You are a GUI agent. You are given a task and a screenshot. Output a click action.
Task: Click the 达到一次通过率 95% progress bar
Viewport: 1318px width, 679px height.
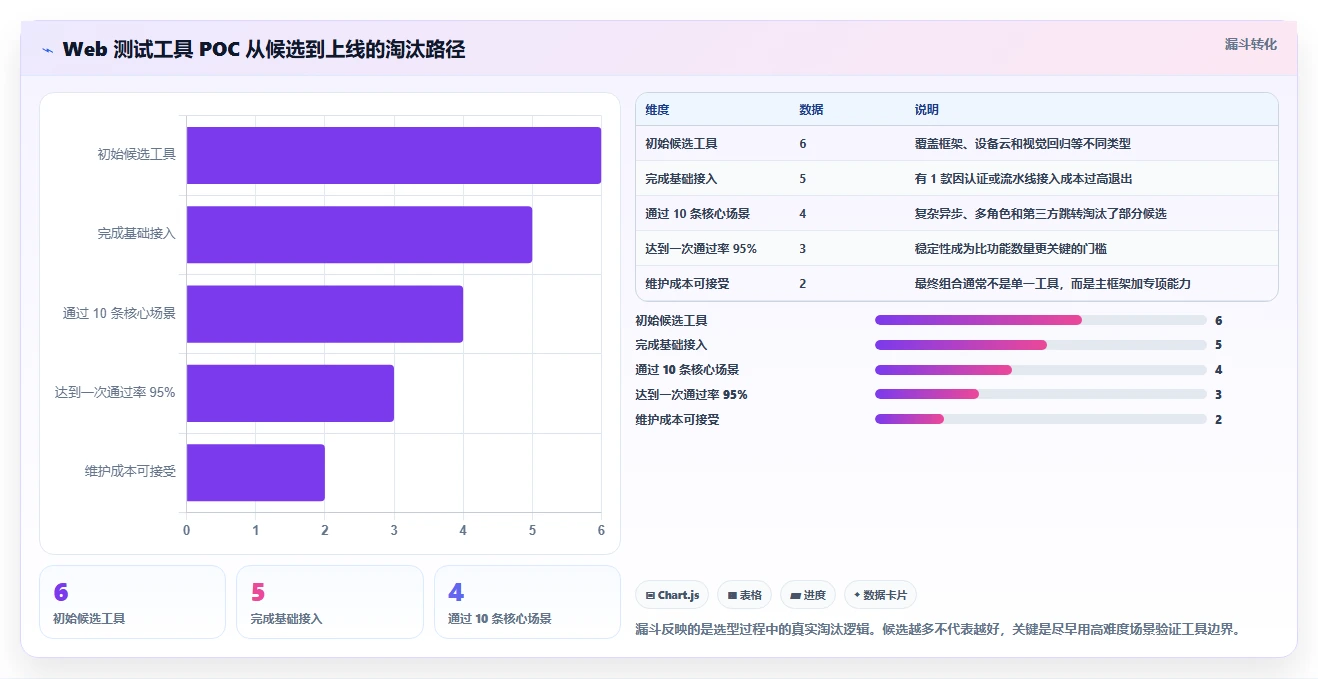[1040, 394]
